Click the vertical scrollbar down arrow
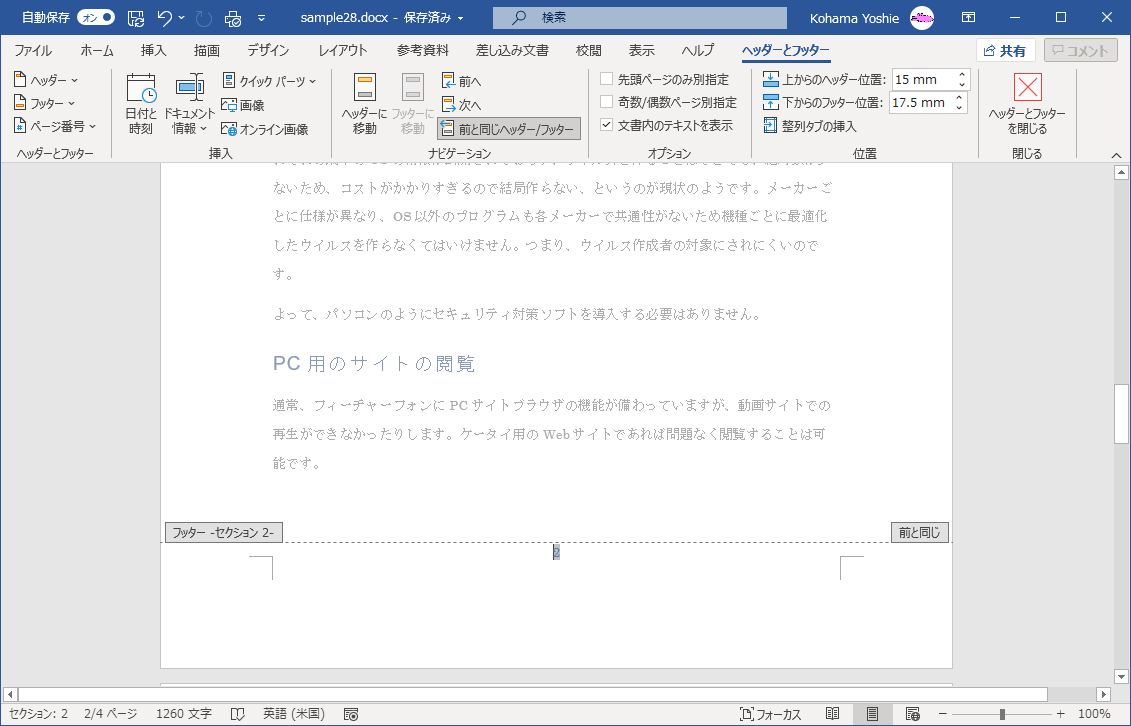This screenshot has height=726, width=1131. coord(1121,677)
